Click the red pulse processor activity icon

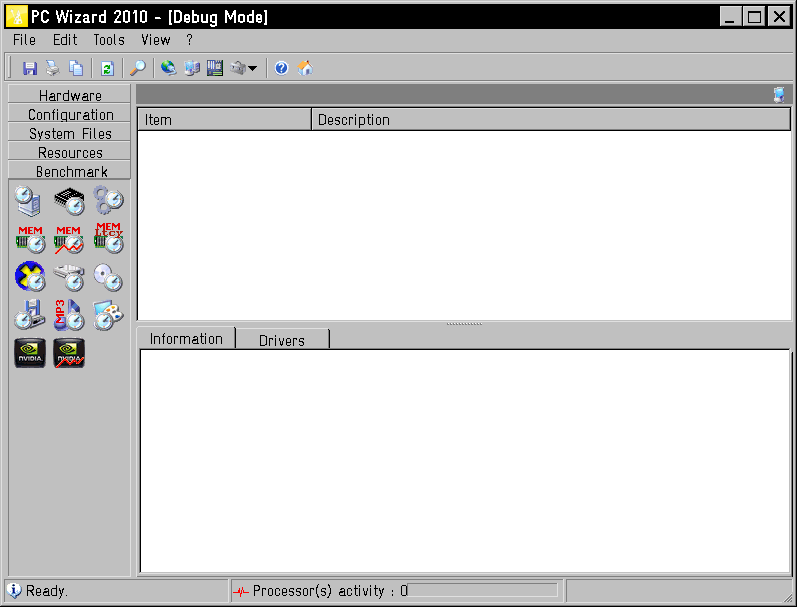click(x=240, y=591)
